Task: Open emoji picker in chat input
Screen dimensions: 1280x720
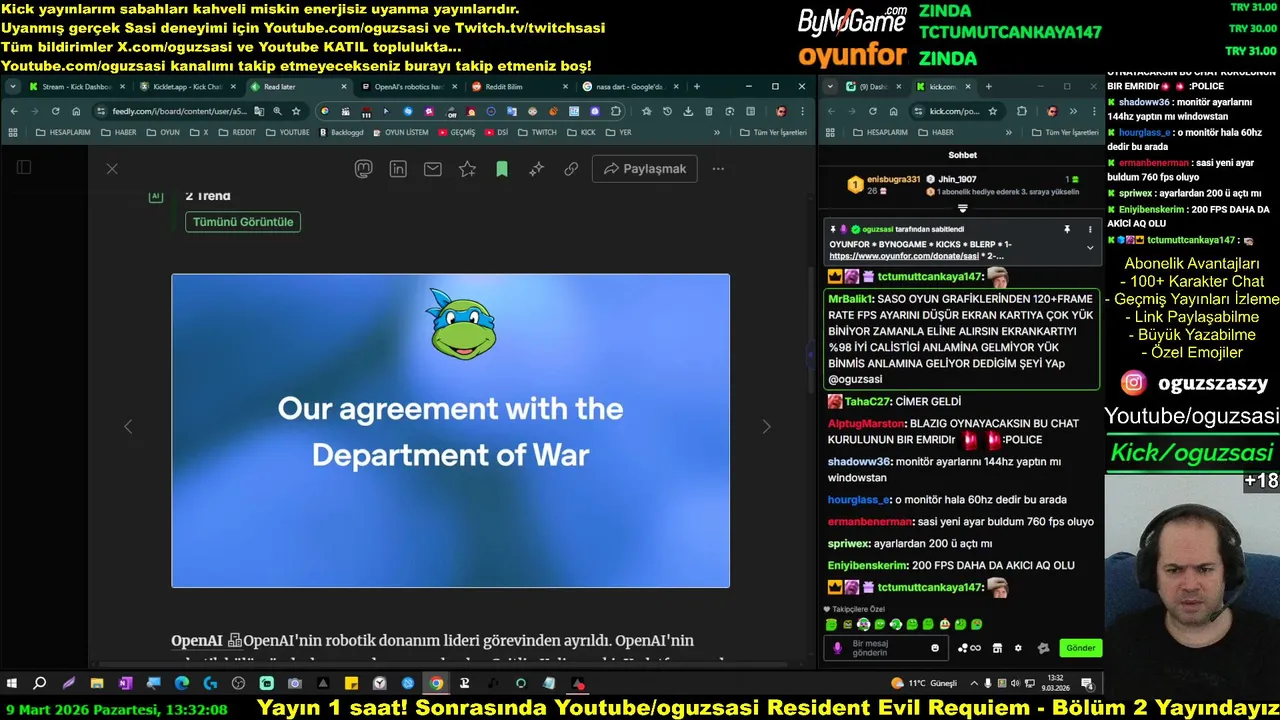Action: (935, 648)
